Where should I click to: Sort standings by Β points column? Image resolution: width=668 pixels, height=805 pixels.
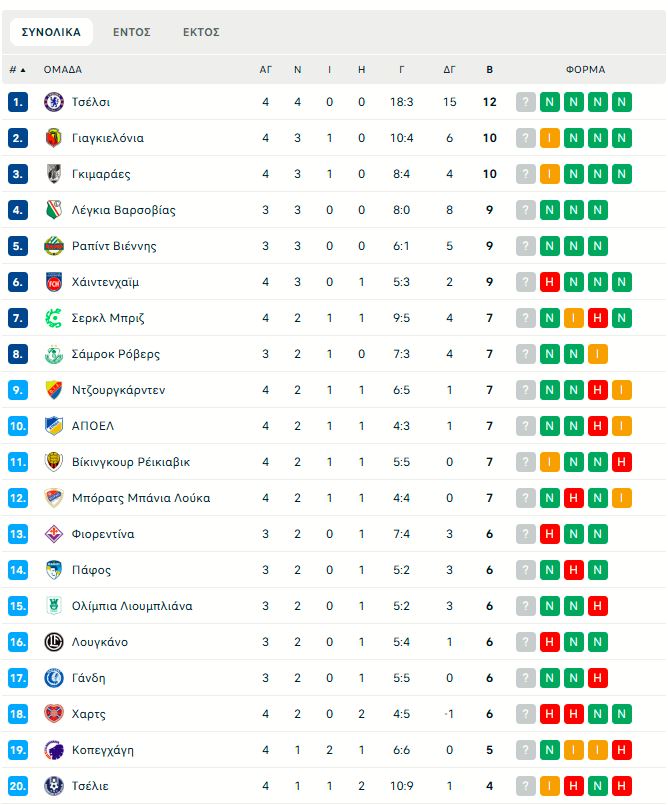pyautogui.click(x=489, y=70)
